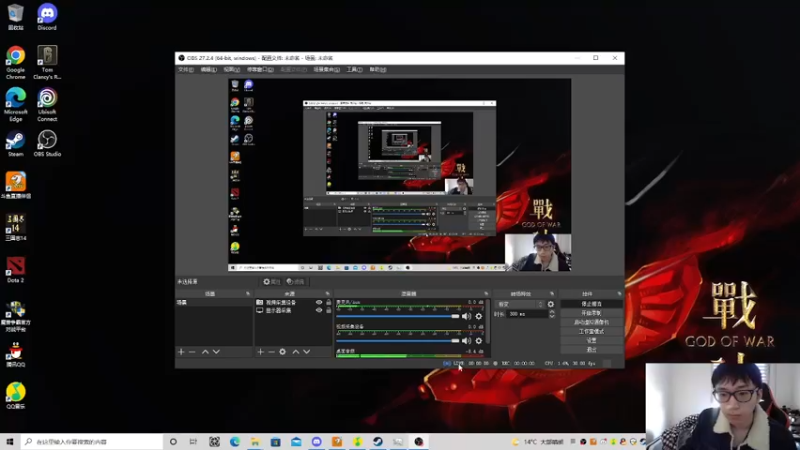
Task: Toggle visibility of video capture device source
Action: pos(319,302)
